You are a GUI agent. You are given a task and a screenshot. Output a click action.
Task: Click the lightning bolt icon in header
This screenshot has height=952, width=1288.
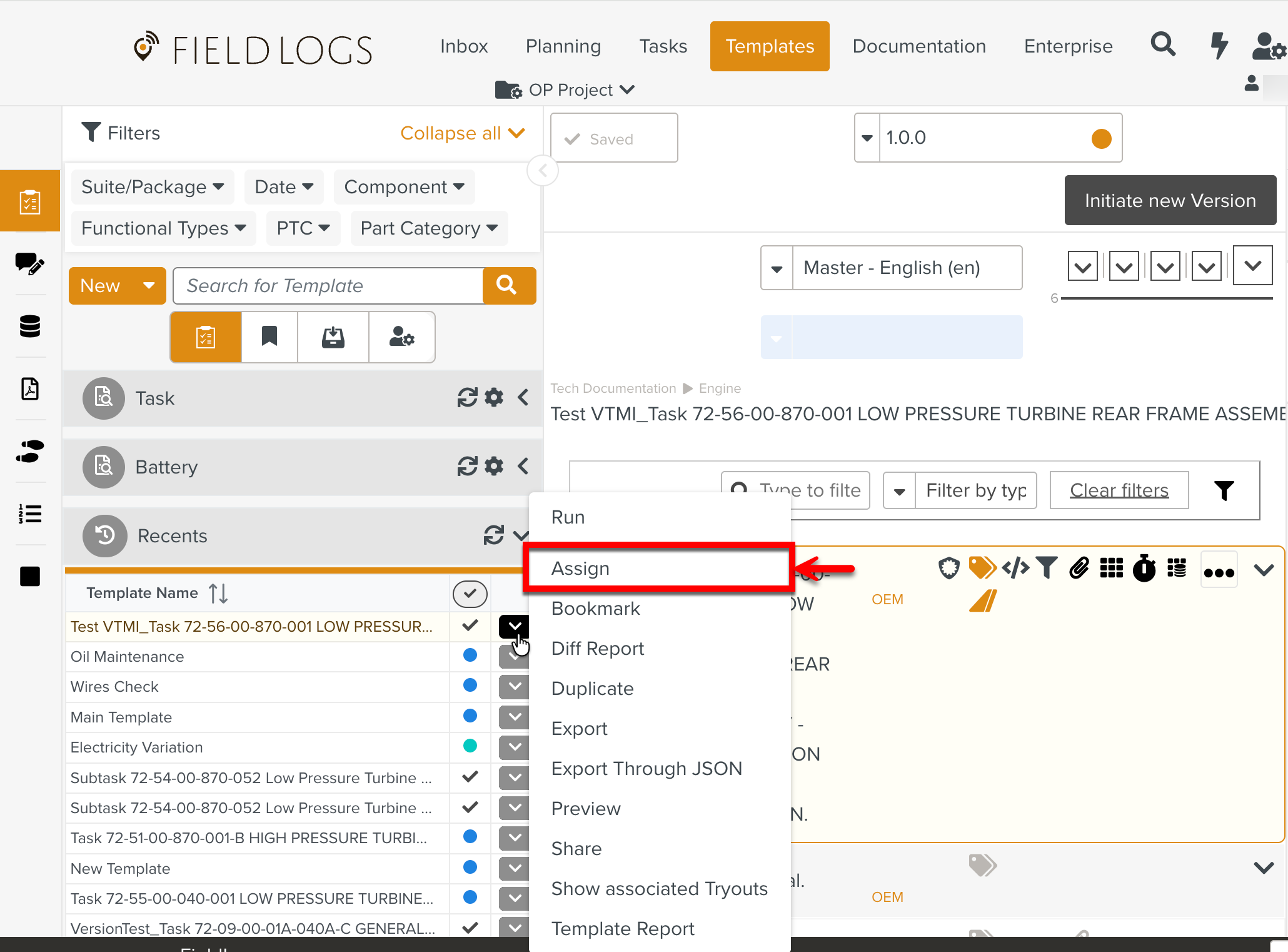coord(1219,46)
